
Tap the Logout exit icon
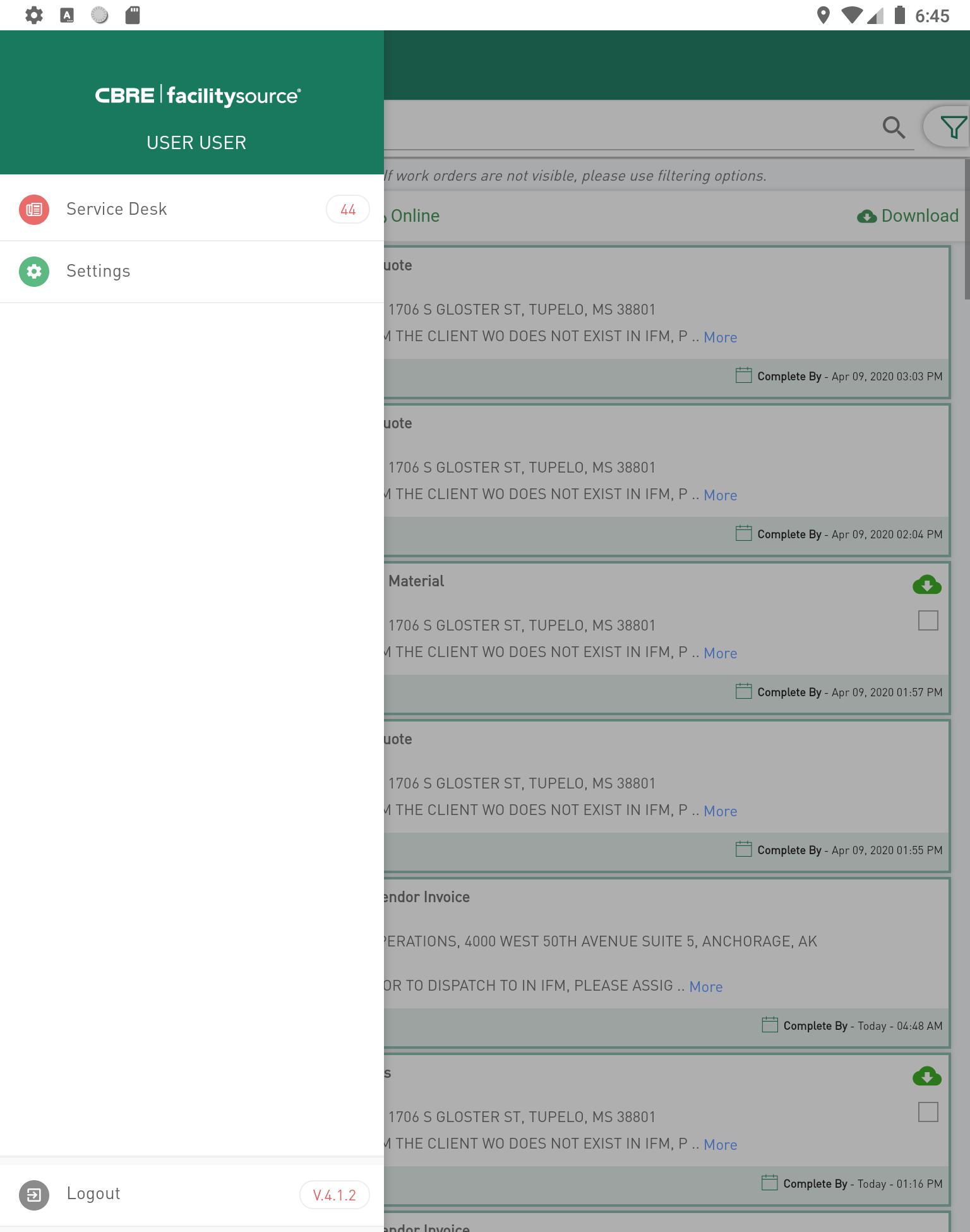tap(34, 1195)
